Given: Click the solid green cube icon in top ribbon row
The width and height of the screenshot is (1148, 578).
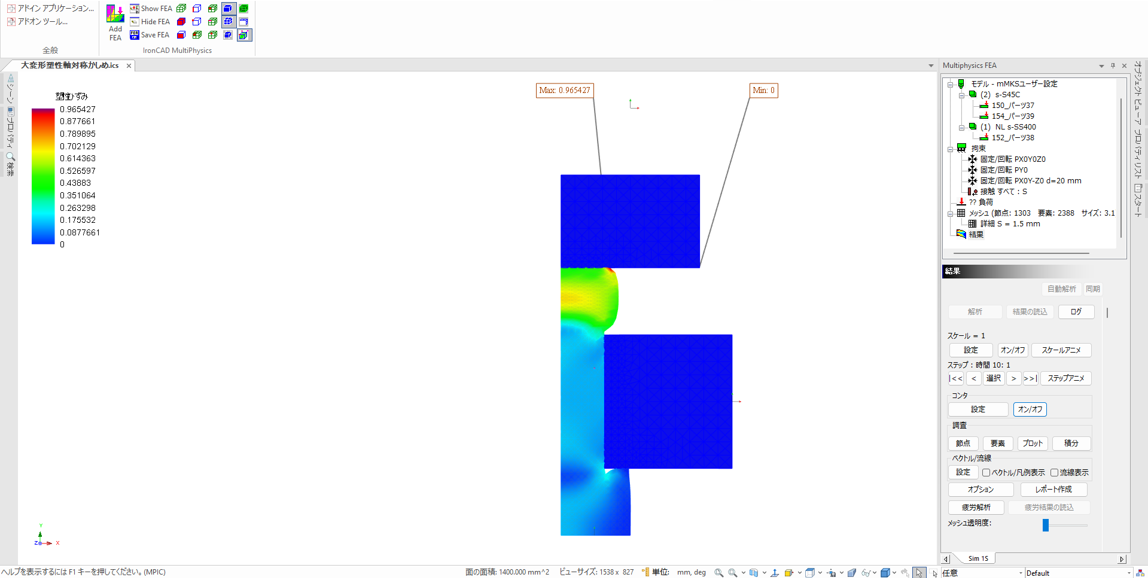Looking at the screenshot, I should pyautogui.click(x=244, y=8).
